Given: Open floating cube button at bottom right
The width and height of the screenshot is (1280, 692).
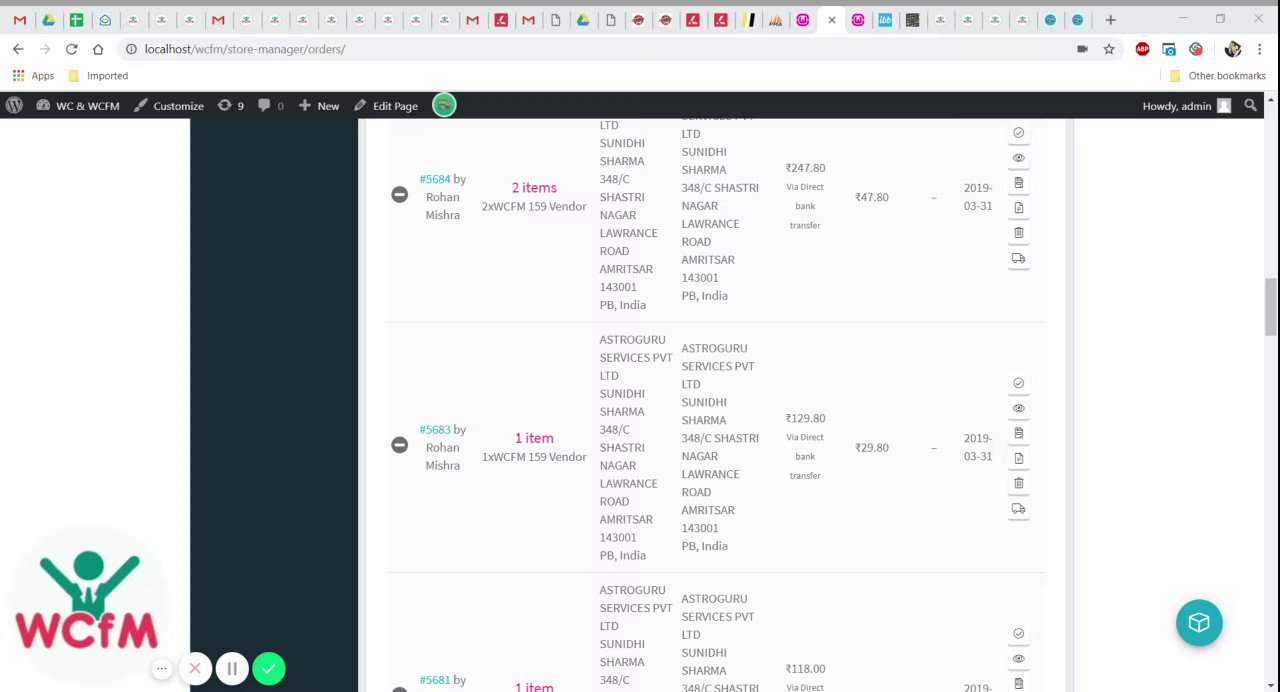Looking at the screenshot, I should pyautogui.click(x=1199, y=622).
